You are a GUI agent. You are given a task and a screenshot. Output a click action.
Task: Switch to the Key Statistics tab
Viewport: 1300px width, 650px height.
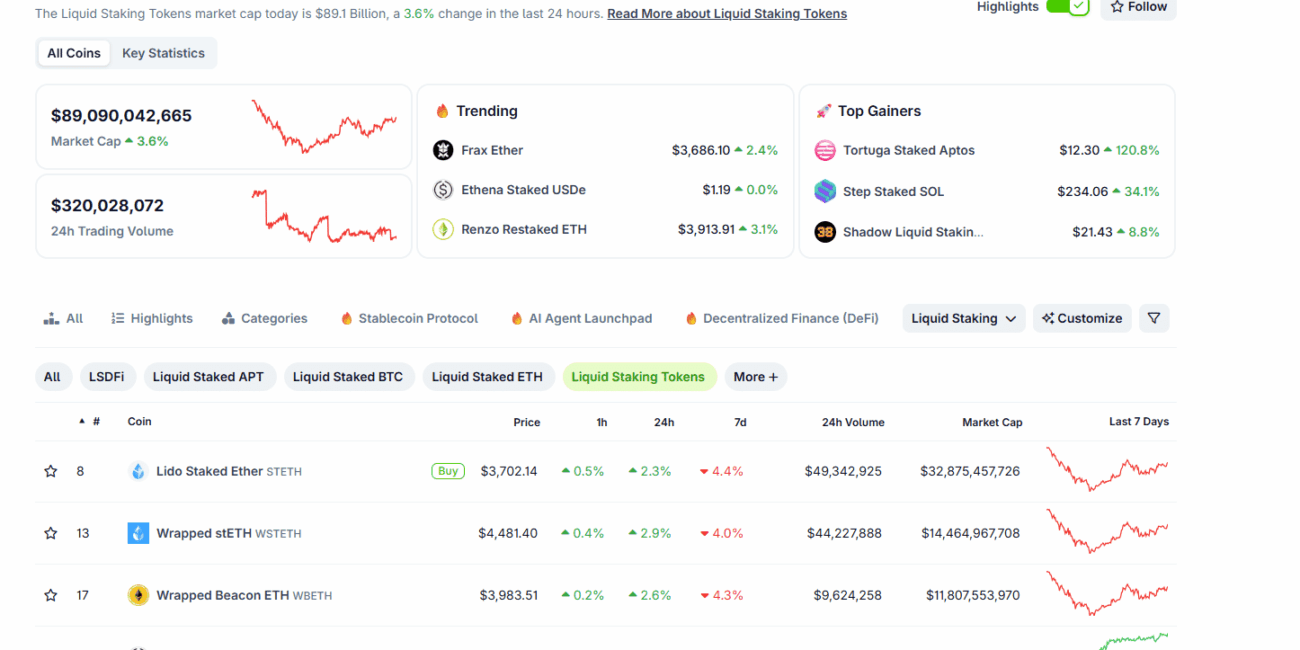click(163, 53)
